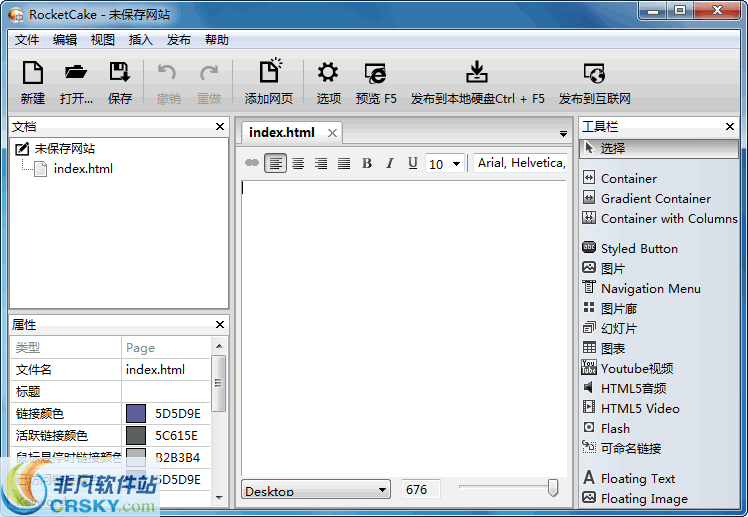Choose the 可命名链接 anchor tool
This screenshot has width=748, height=517.
click(622, 449)
